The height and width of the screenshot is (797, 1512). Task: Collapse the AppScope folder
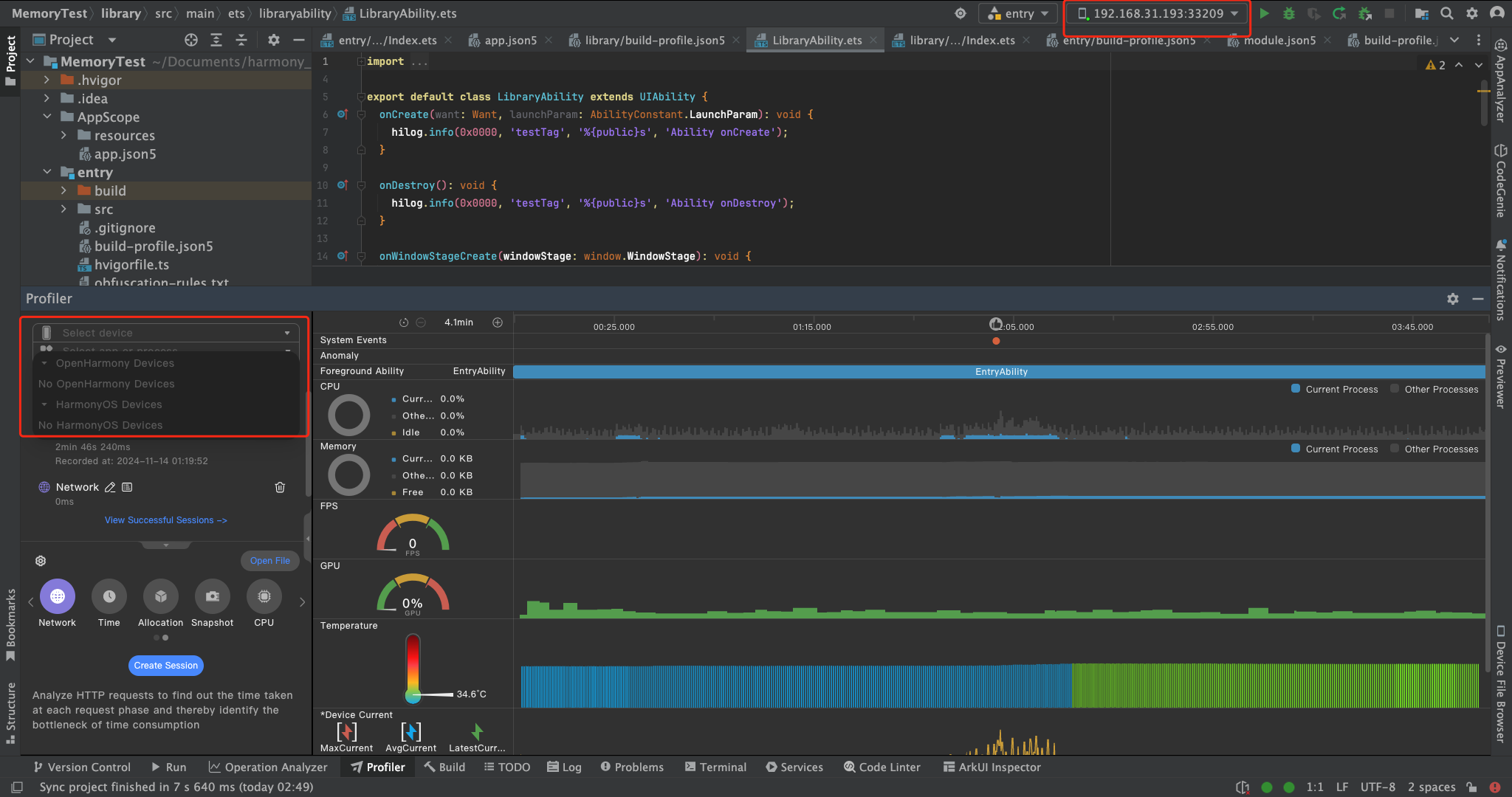point(47,117)
